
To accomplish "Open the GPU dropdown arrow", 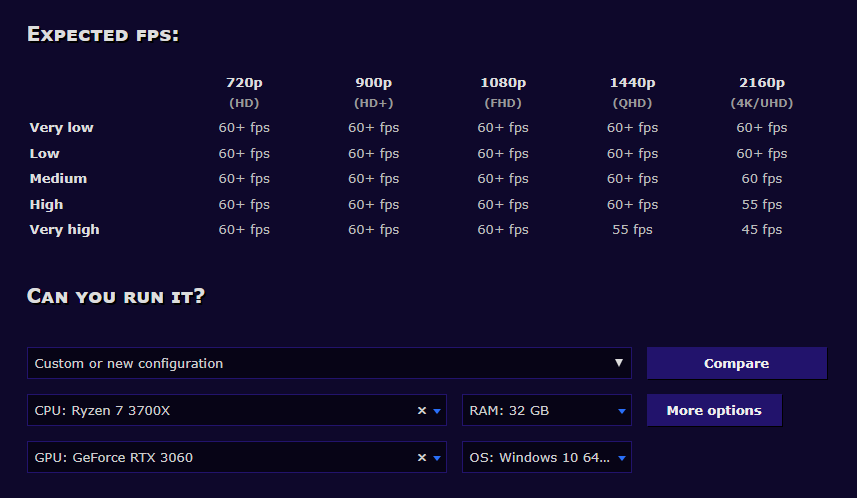I will [437, 458].
